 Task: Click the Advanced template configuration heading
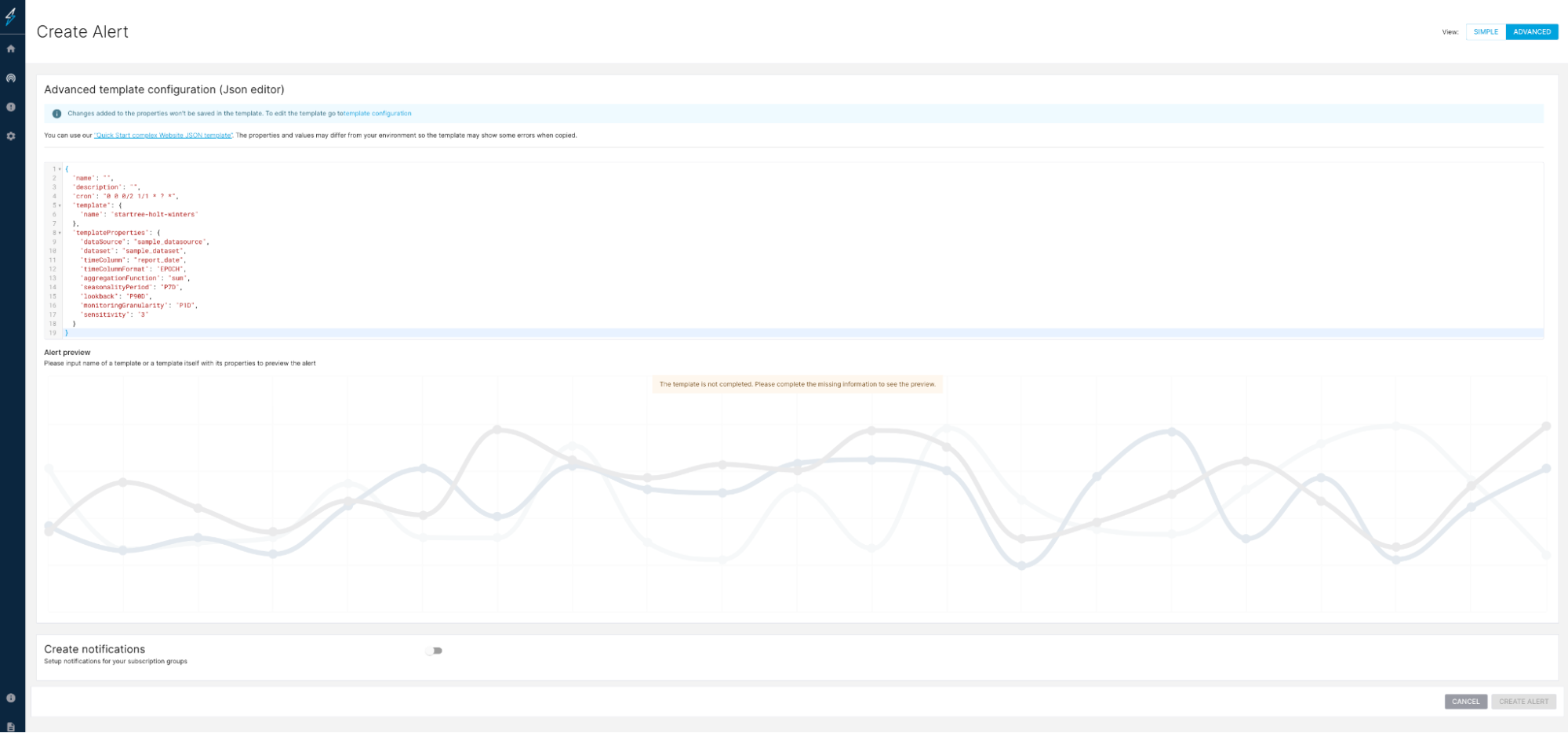coord(164,89)
